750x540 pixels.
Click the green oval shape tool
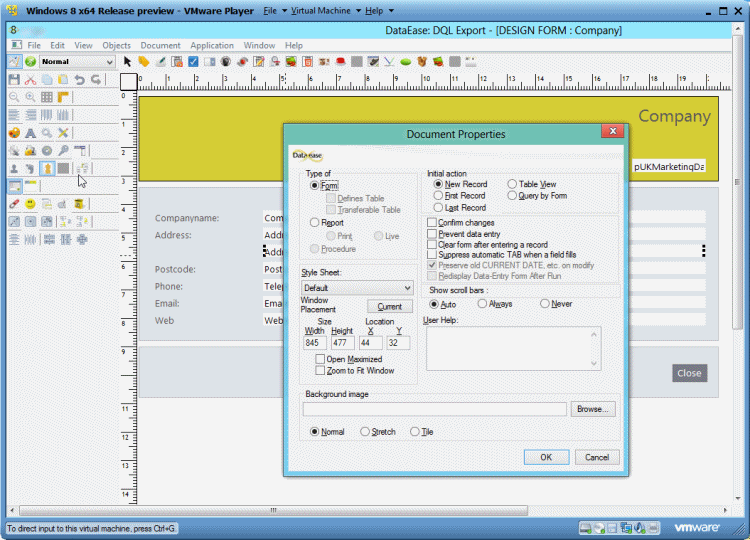coord(406,62)
